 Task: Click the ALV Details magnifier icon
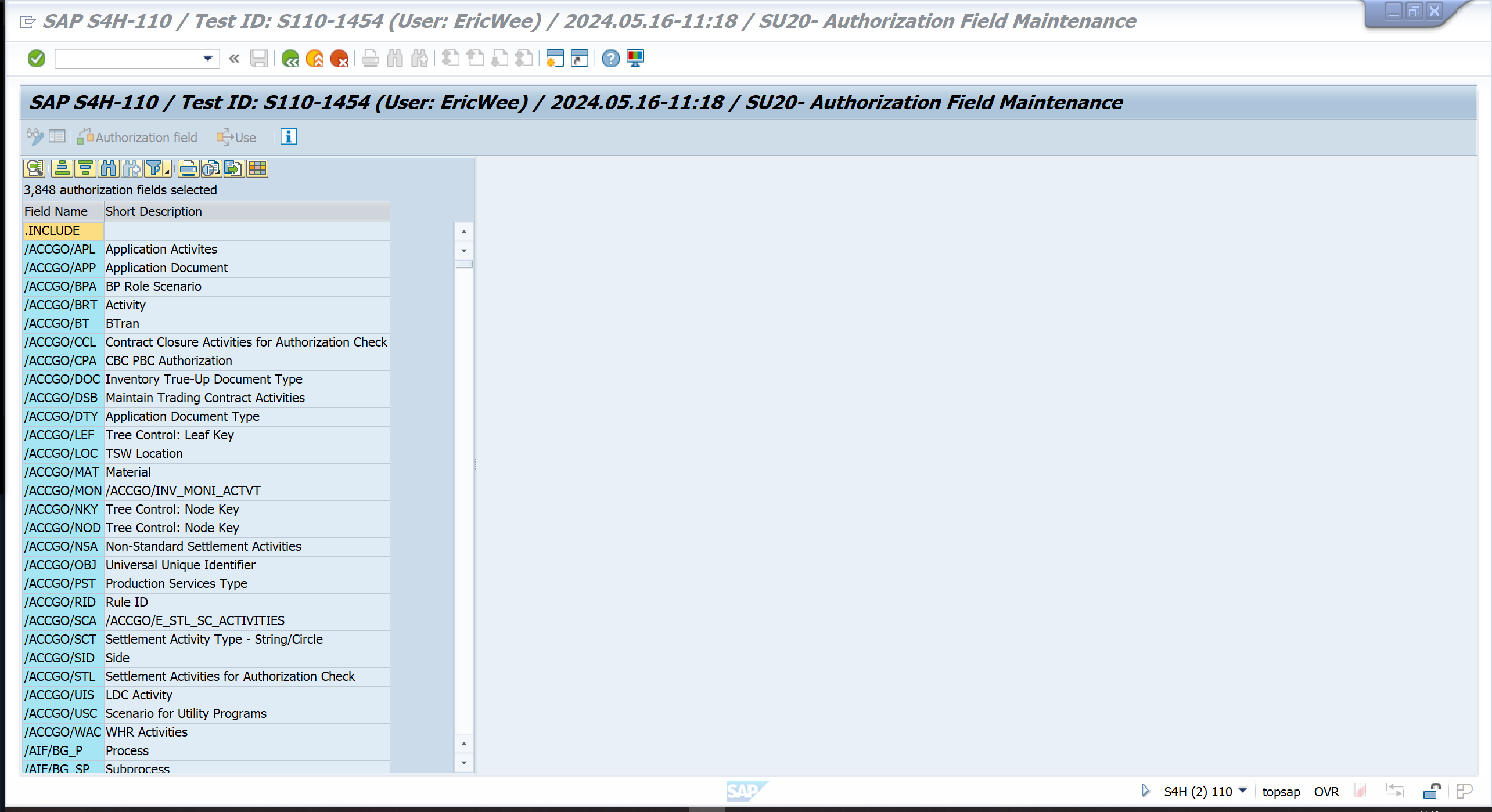(x=35, y=169)
